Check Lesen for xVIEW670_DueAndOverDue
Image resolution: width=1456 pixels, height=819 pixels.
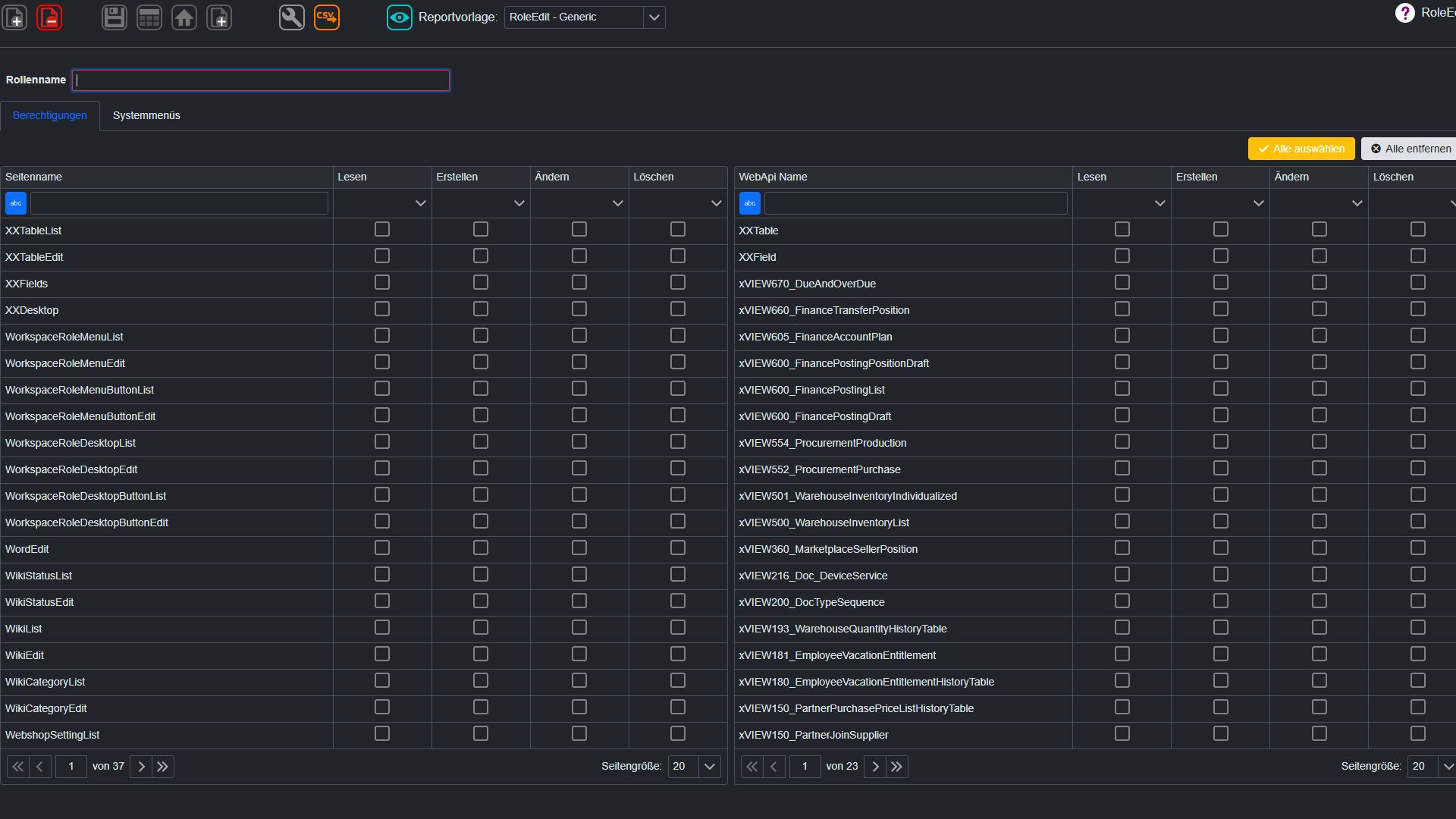pos(1122,282)
